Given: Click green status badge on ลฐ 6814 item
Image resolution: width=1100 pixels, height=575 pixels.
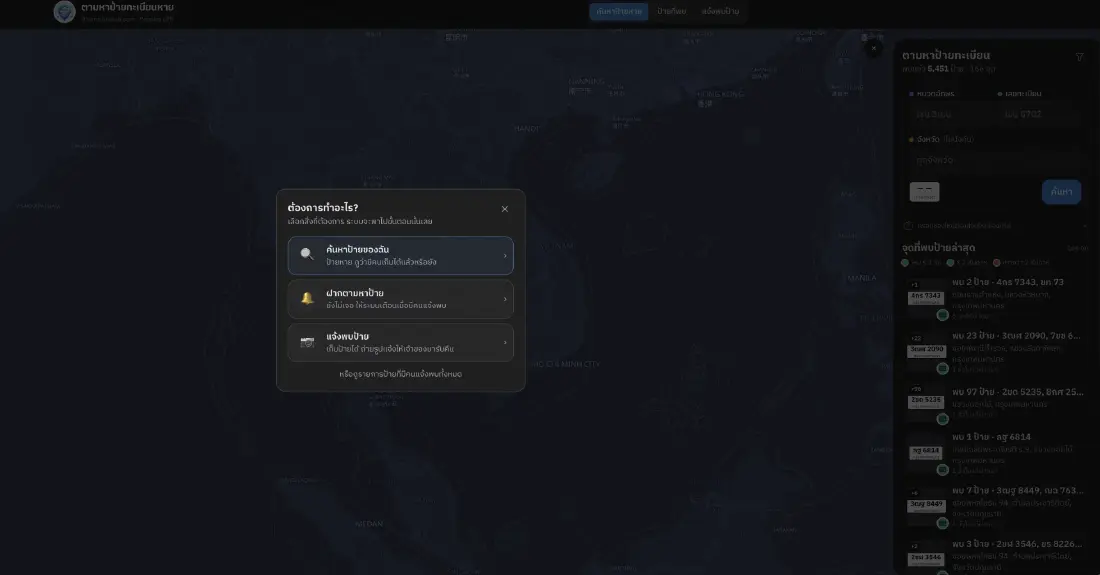Looking at the screenshot, I should click(x=943, y=470).
